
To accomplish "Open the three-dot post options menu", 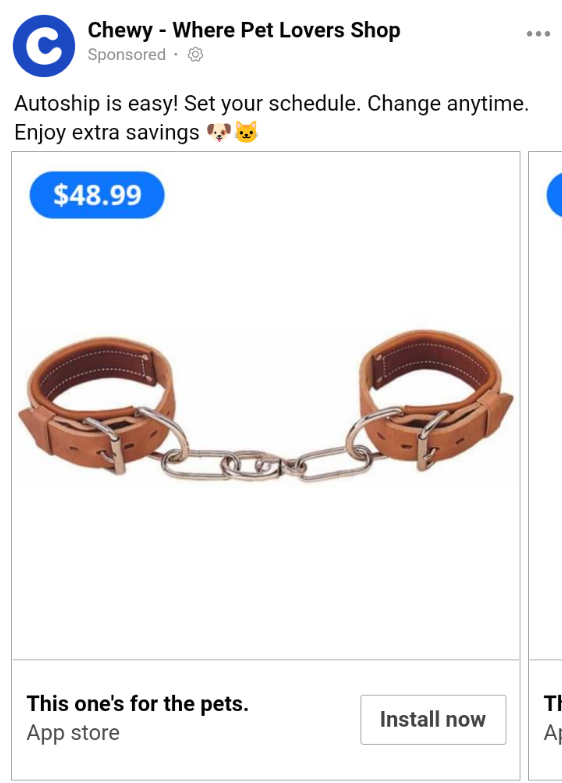I will [538, 34].
